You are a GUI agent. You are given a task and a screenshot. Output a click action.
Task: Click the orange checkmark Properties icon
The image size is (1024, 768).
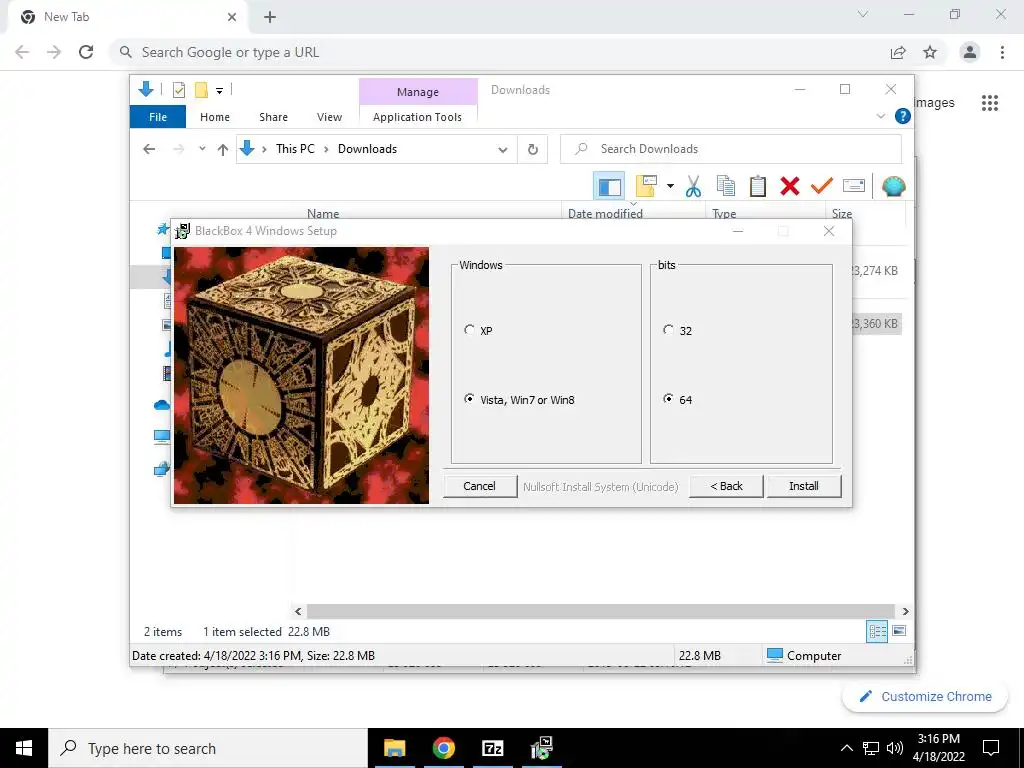(822, 186)
